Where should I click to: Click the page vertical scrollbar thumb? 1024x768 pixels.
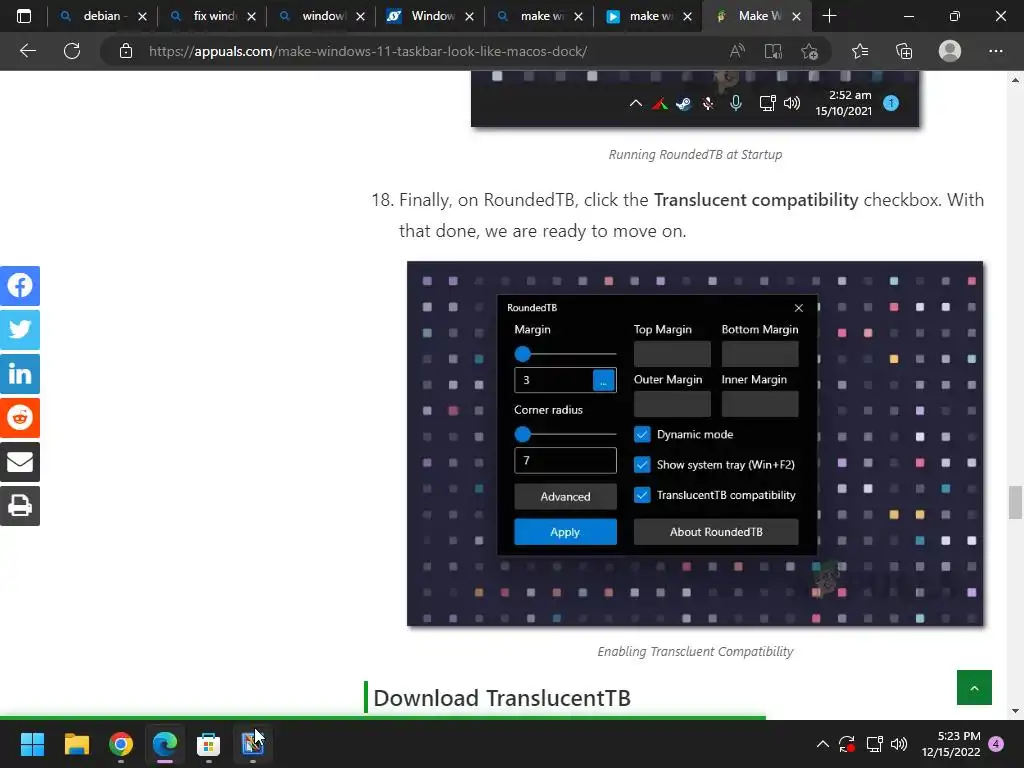(1015, 502)
